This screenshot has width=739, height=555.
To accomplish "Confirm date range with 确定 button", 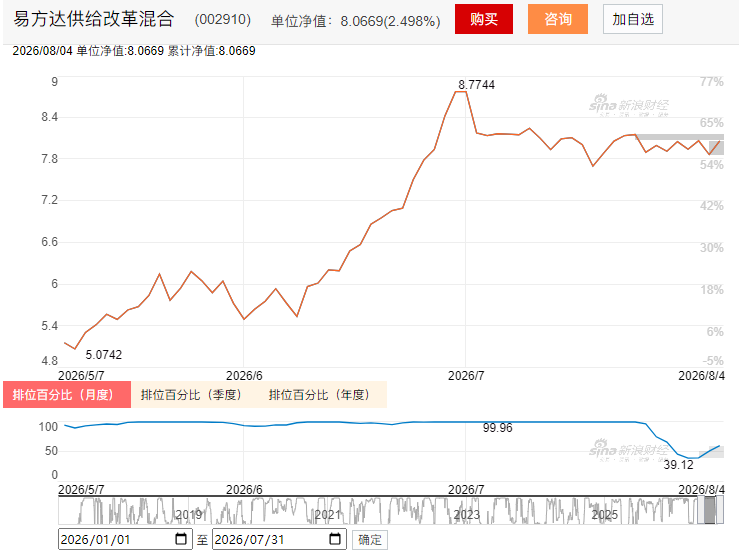I will pyautogui.click(x=370, y=539).
